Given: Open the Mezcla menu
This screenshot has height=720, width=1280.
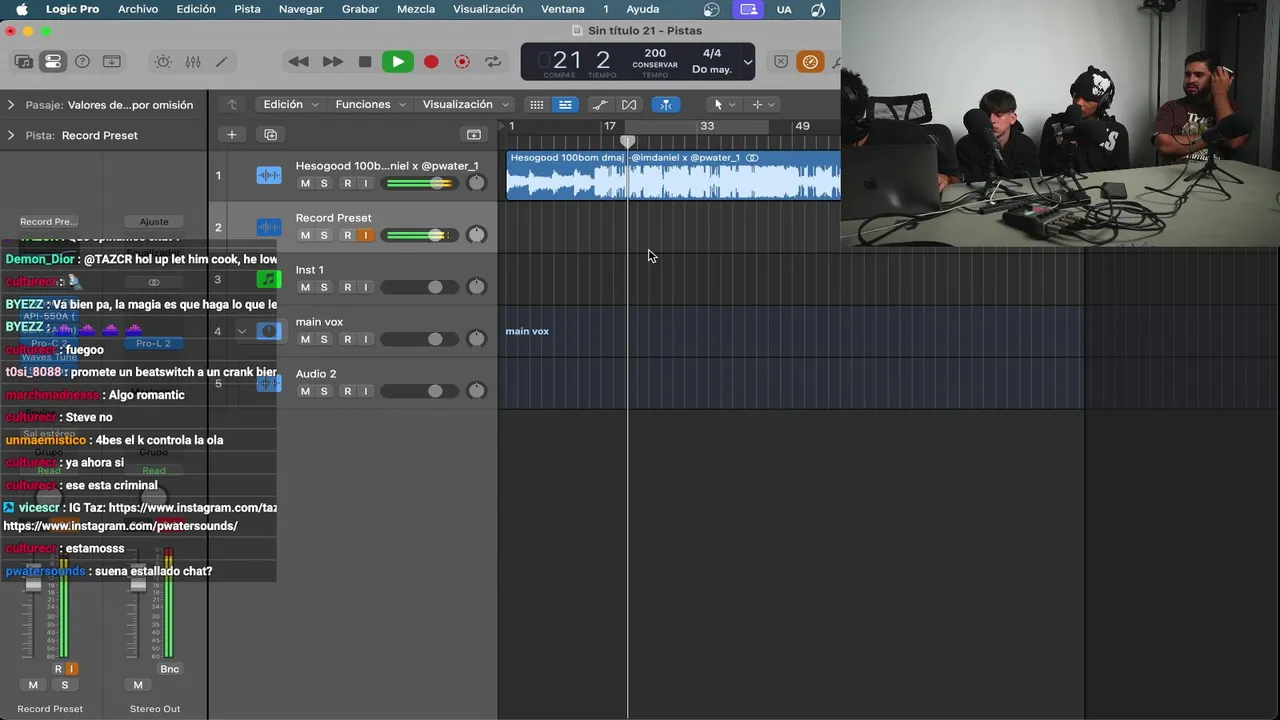Looking at the screenshot, I should click(416, 9).
